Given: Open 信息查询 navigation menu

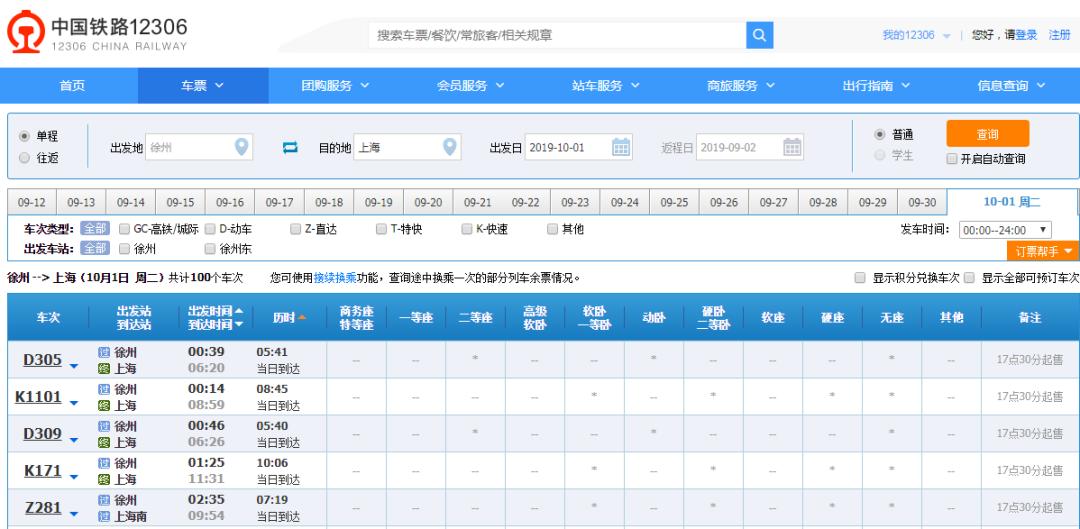Looking at the screenshot, I should pyautogui.click(x=1011, y=85).
